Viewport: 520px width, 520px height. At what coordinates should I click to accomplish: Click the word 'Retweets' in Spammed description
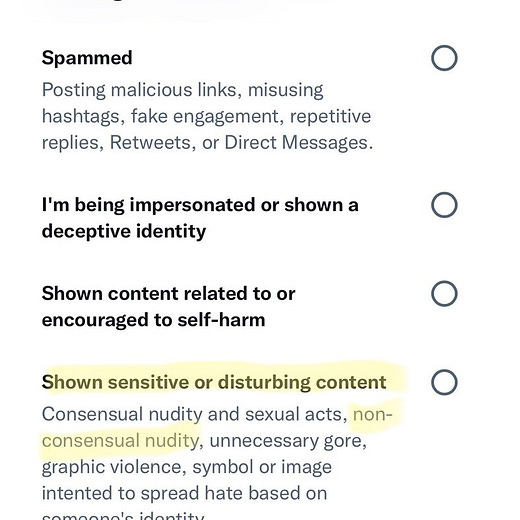150,143
